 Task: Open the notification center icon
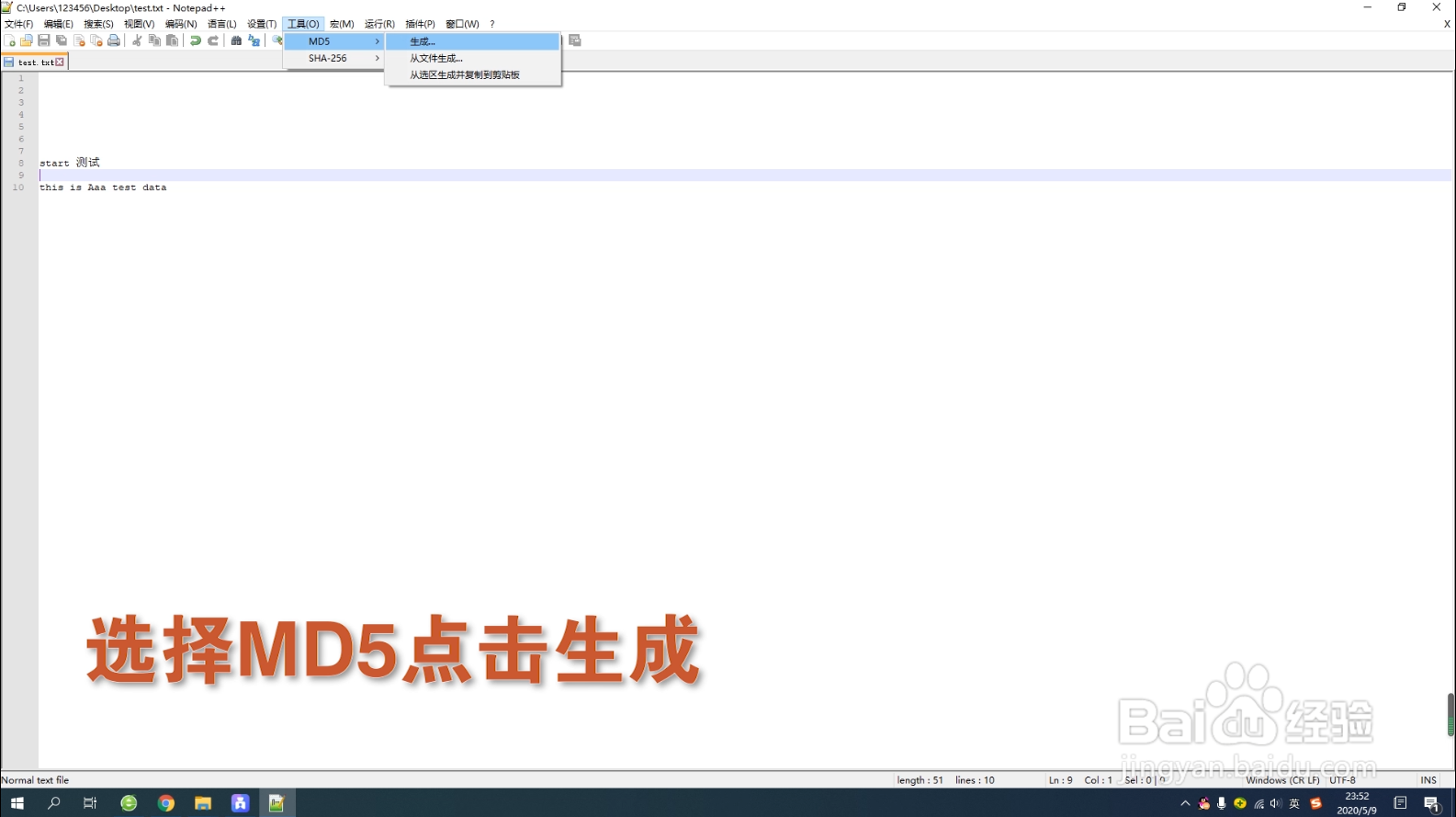(1432, 803)
